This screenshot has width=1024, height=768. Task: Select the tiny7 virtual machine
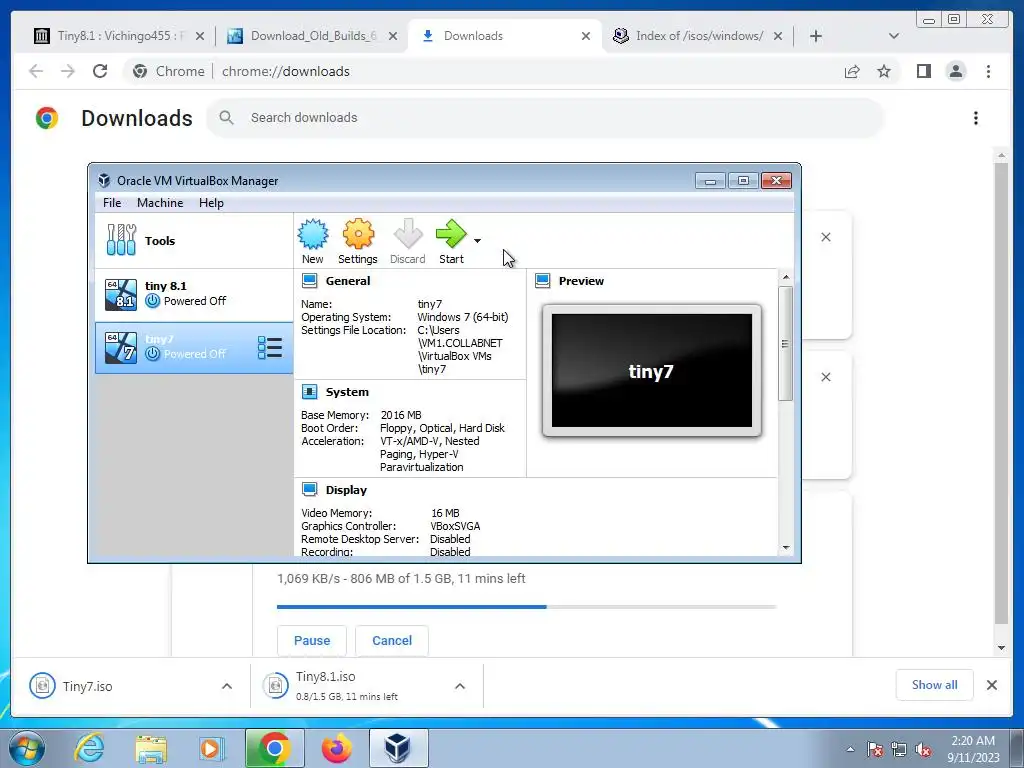click(193, 347)
